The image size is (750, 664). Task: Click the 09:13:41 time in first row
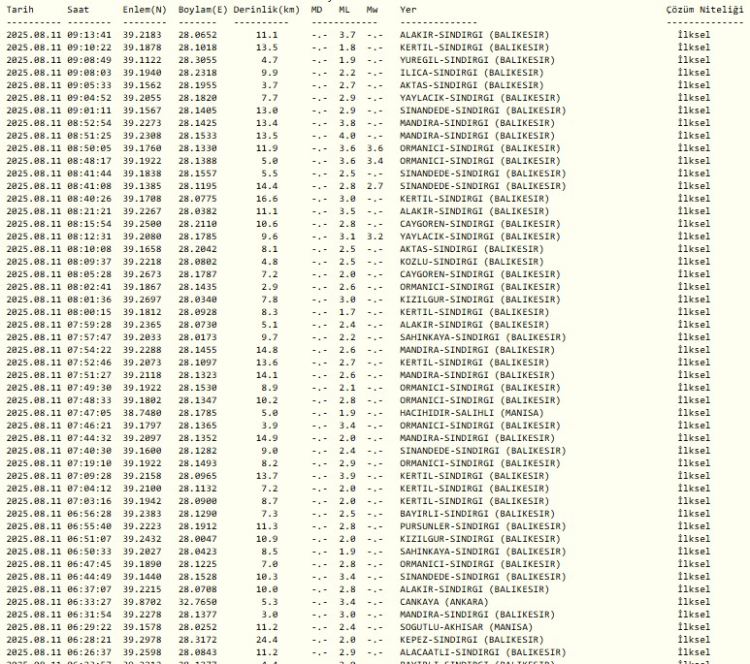coord(87,33)
